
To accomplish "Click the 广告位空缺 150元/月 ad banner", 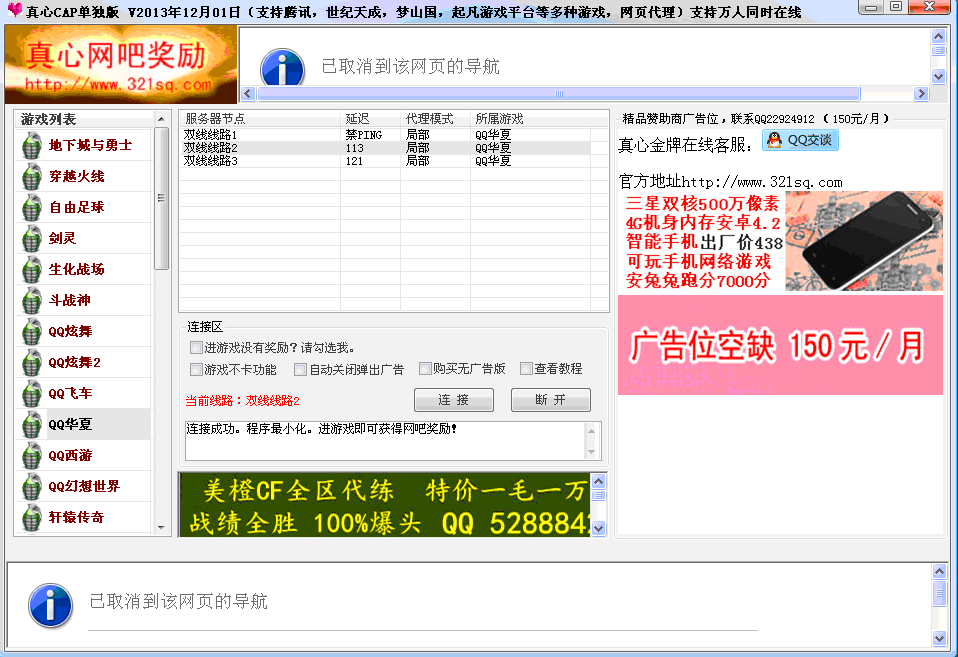I will [x=780, y=345].
